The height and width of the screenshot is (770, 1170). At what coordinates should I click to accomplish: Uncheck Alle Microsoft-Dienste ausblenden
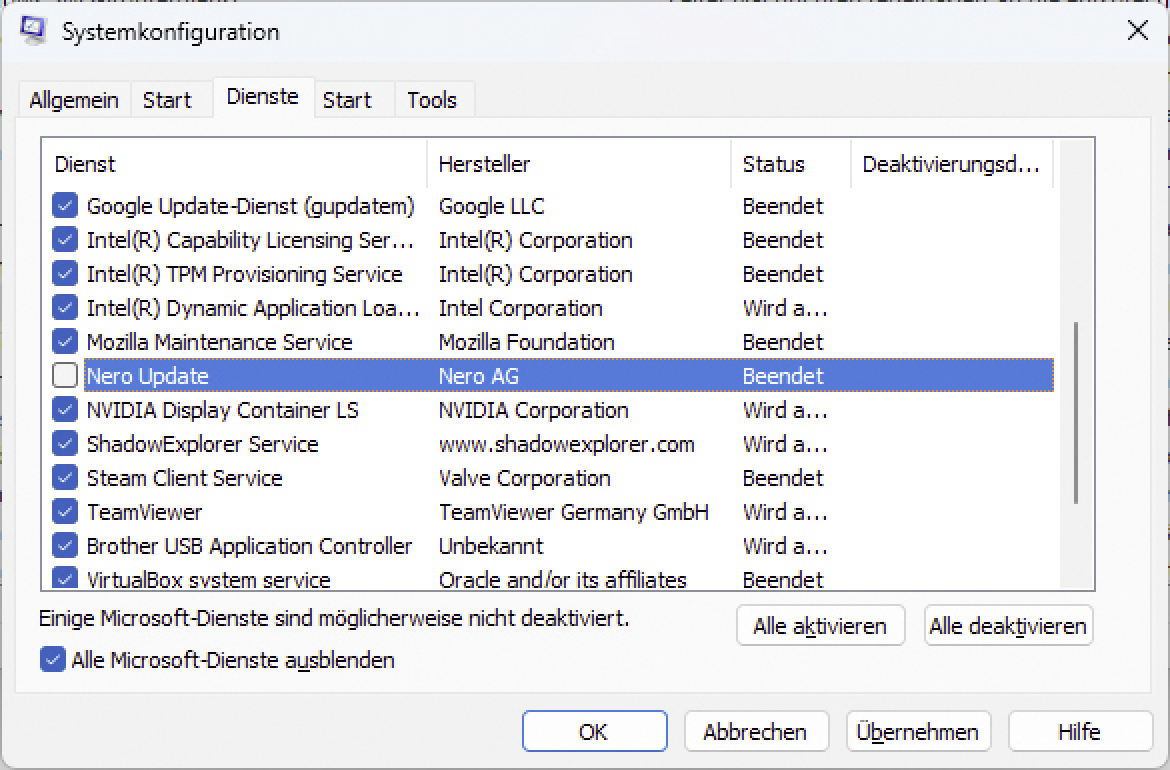coord(53,660)
